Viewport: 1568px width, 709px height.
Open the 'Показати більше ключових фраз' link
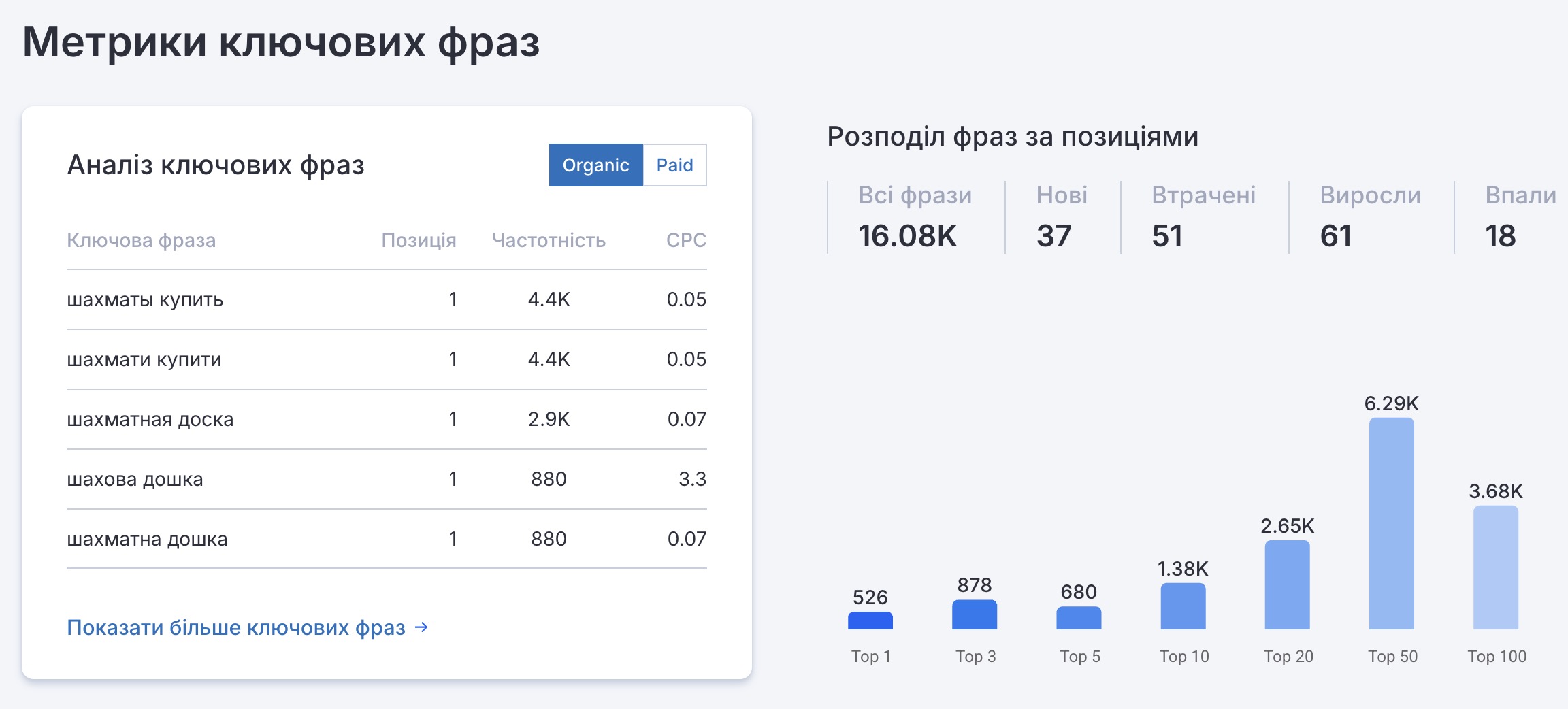pyautogui.click(x=236, y=627)
